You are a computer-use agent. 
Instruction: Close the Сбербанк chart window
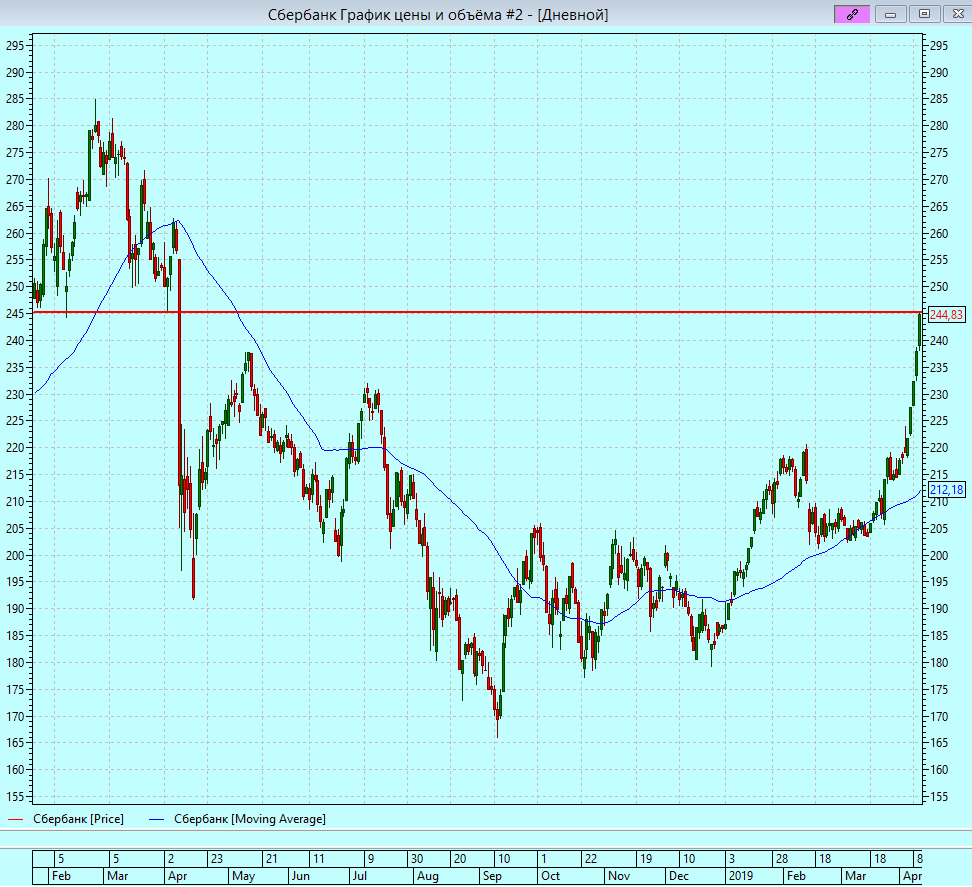pyautogui.click(x=957, y=14)
